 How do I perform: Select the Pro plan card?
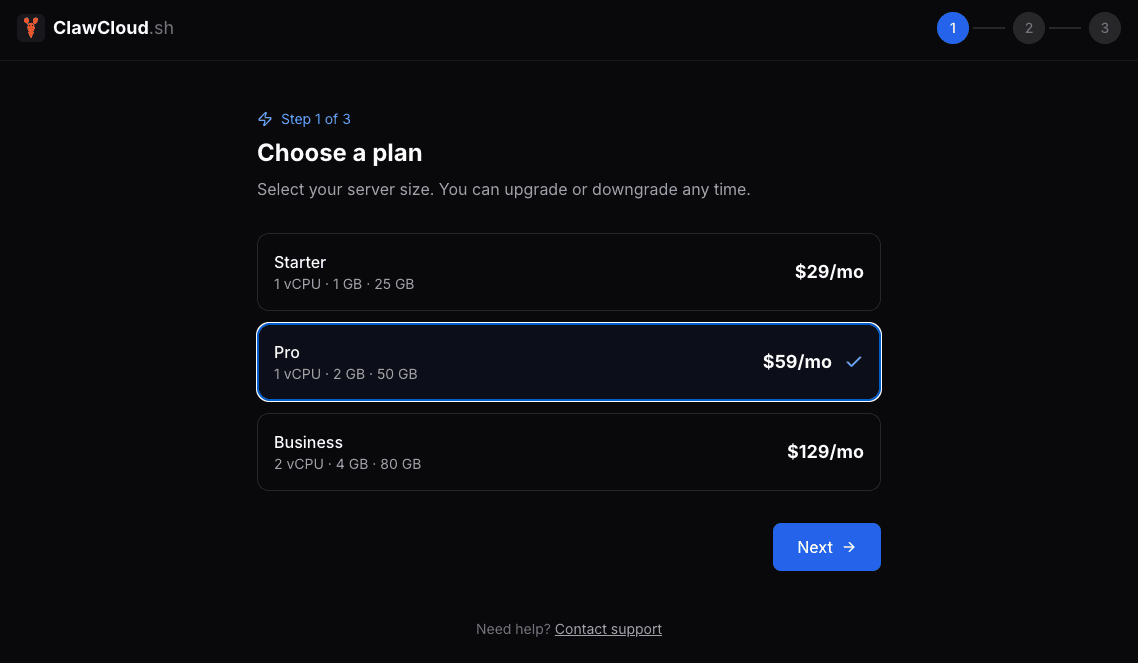pos(569,361)
